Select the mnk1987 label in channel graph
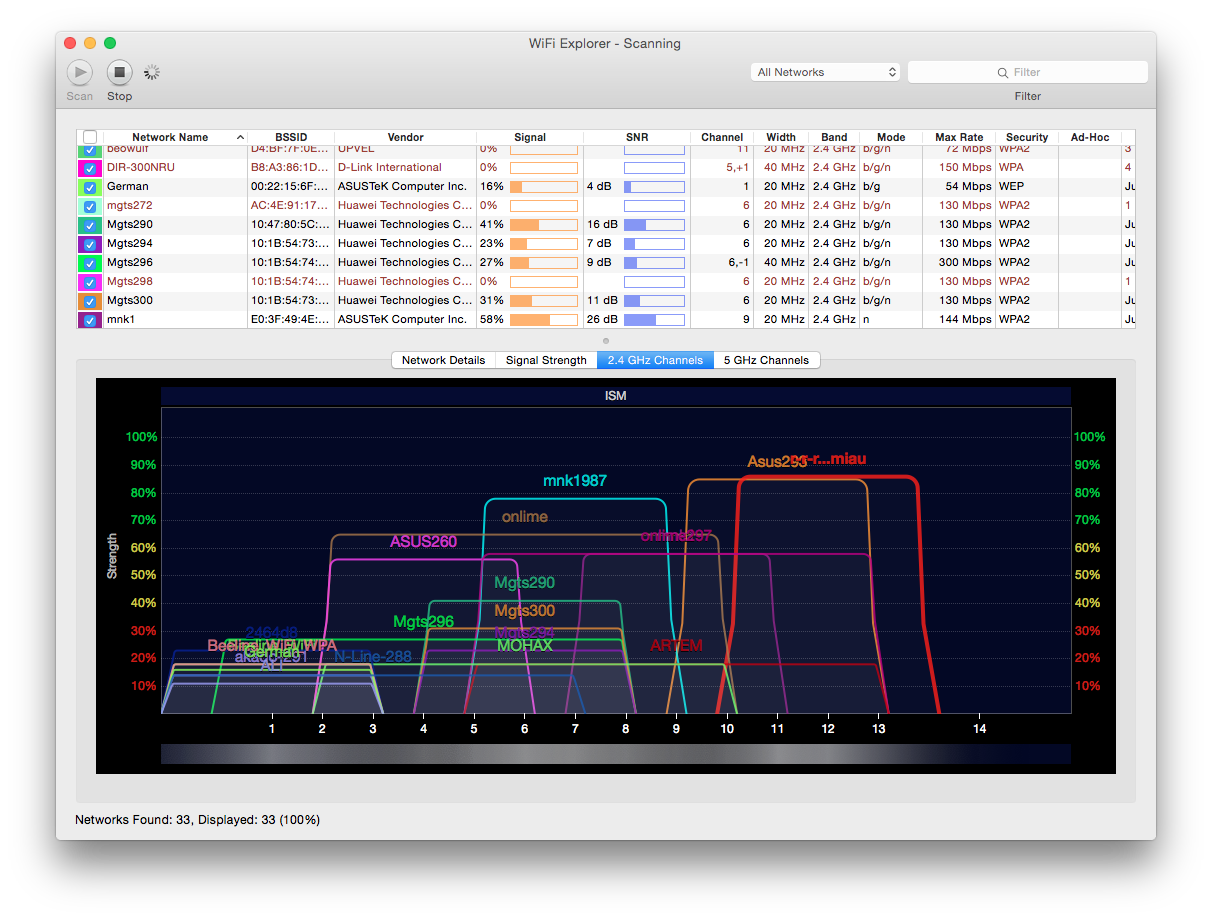1212x920 pixels. point(575,481)
